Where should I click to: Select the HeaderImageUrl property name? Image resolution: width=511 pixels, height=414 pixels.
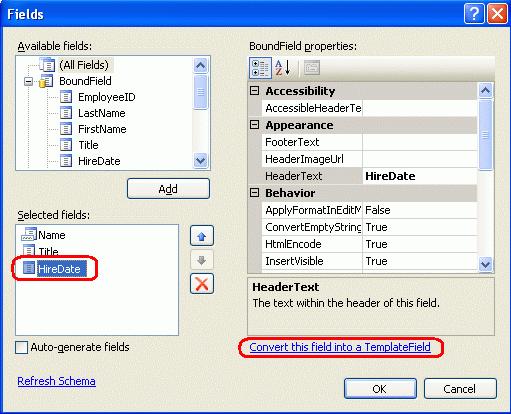point(304,159)
